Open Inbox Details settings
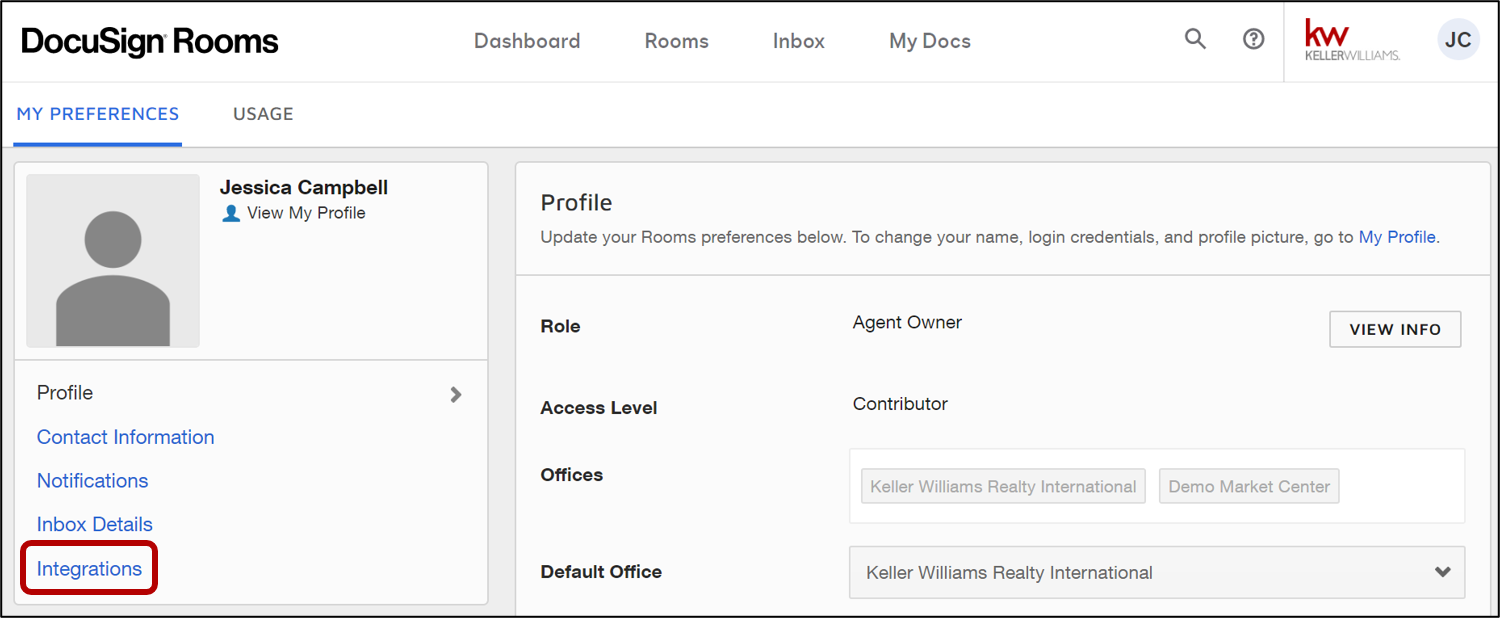Screen dimensions: 1500x618 pyautogui.click(x=95, y=524)
